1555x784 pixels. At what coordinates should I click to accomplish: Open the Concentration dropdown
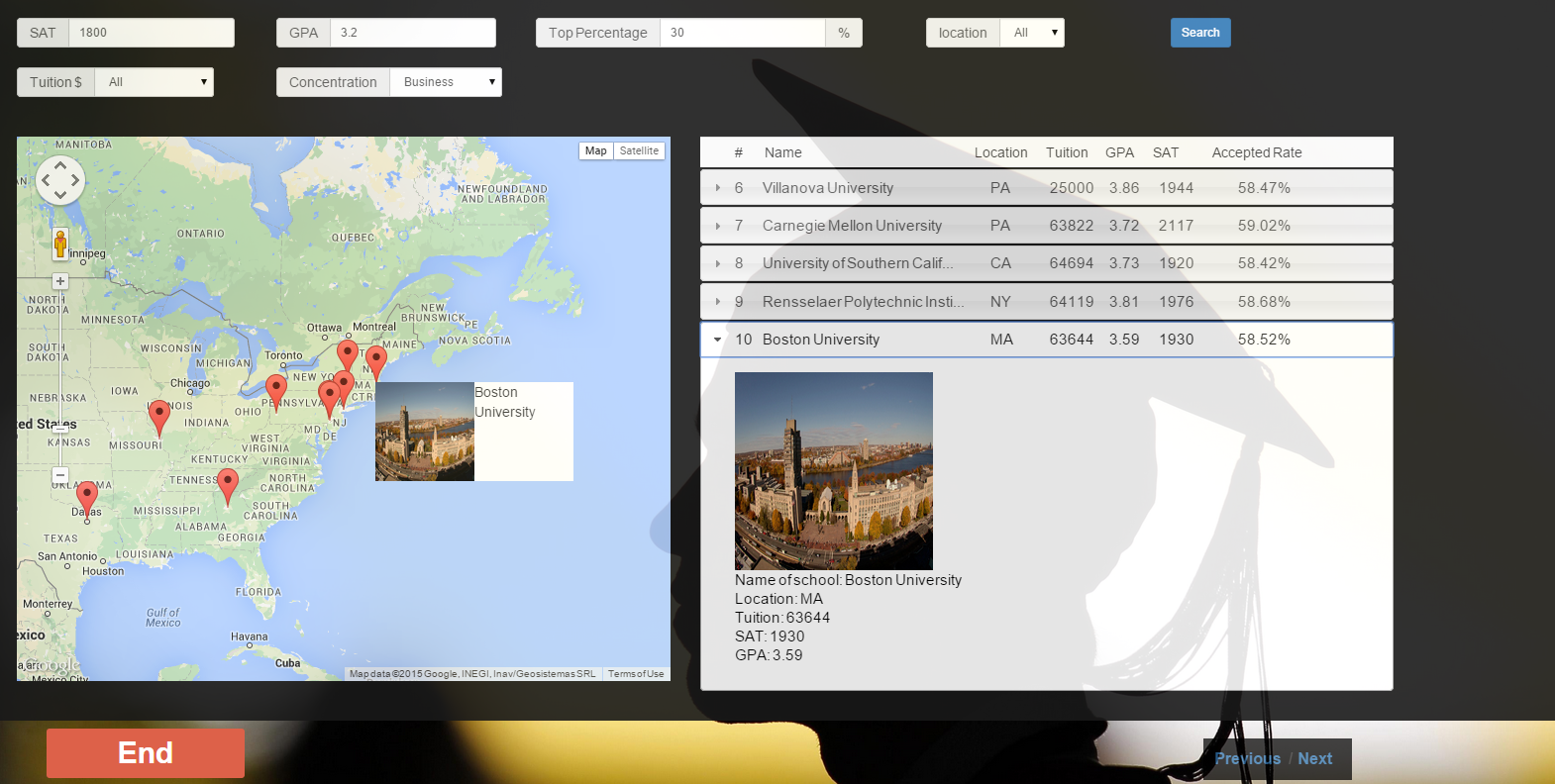click(446, 82)
